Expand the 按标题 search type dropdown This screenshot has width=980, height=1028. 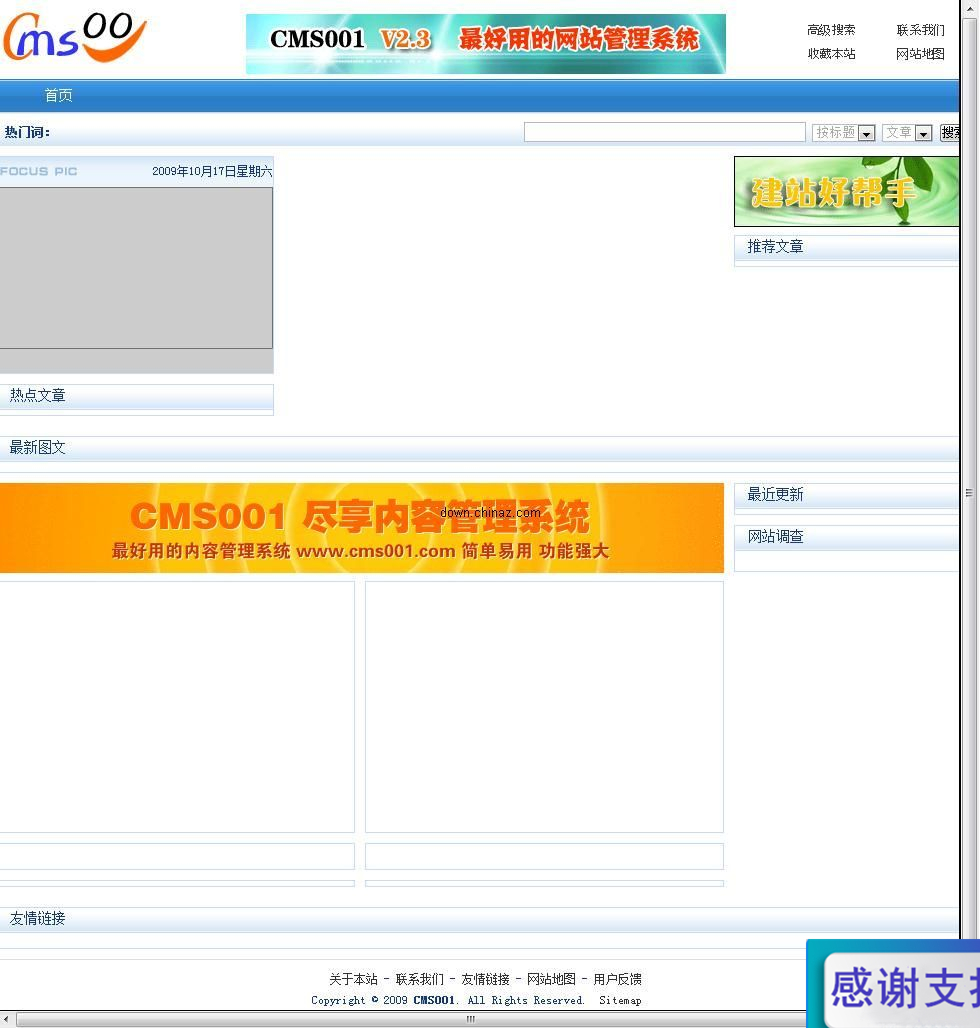tap(844, 132)
